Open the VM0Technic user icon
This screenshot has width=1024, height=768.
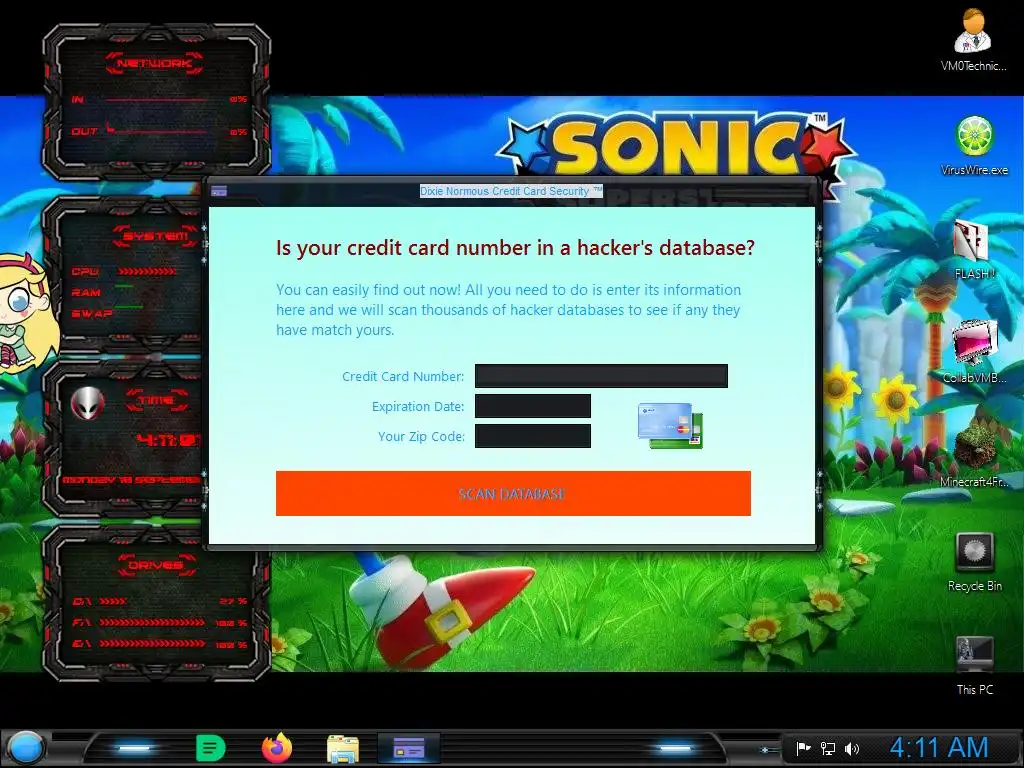pyautogui.click(x=973, y=39)
